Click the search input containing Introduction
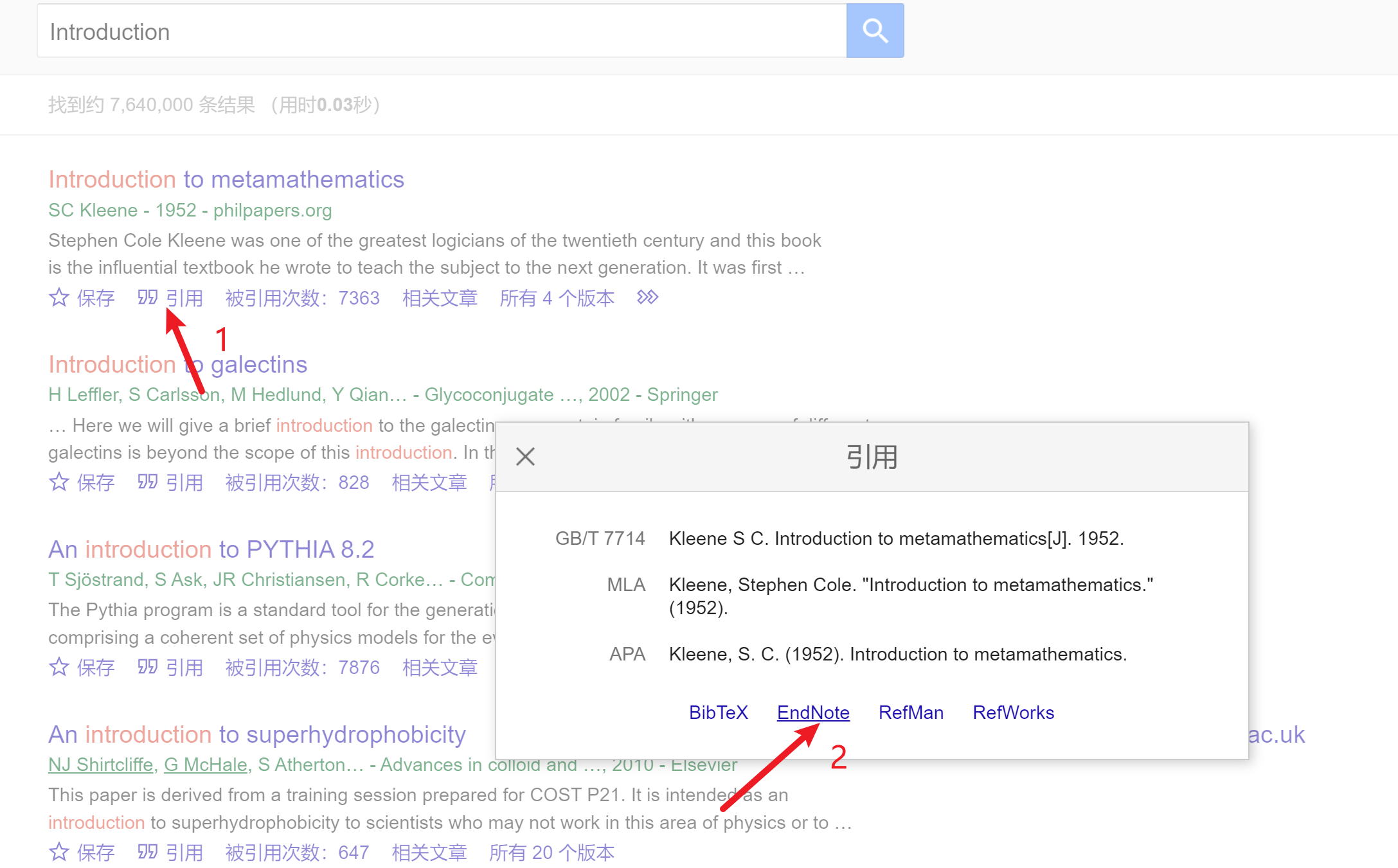Viewport: 1398px width, 868px height. click(441, 31)
